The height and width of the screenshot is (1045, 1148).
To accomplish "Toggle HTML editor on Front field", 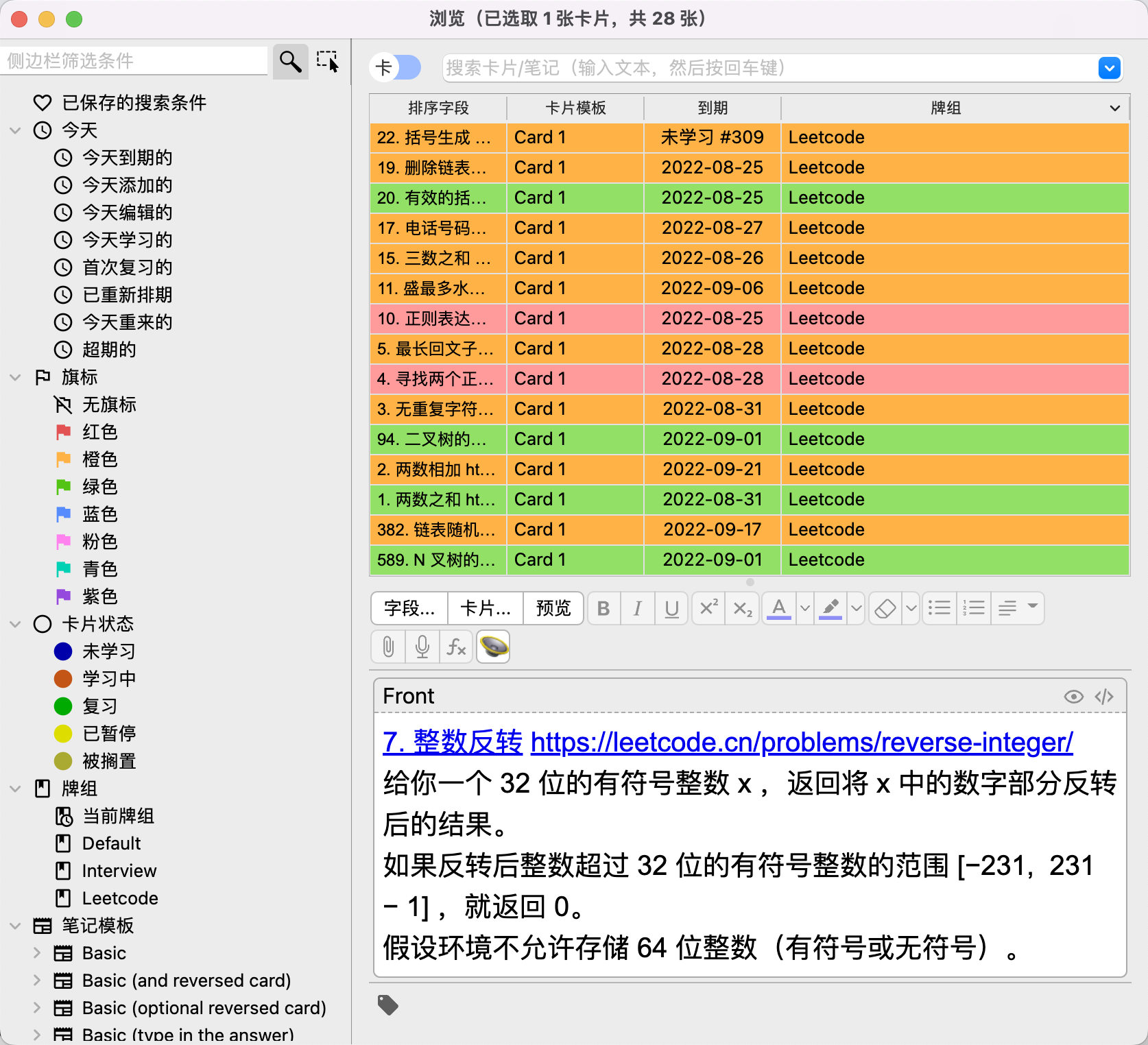I will tap(1104, 697).
